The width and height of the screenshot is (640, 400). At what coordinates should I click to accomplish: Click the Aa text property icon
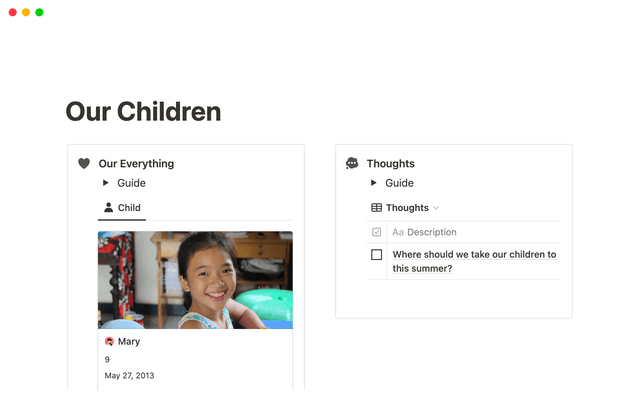pos(398,232)
